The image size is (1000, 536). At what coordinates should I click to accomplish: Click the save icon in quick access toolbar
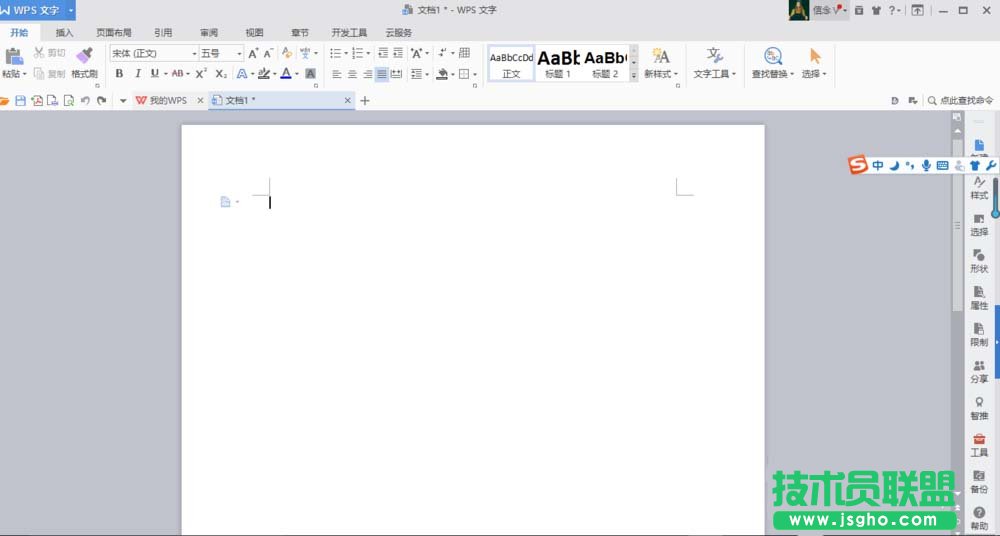(20, 101)
